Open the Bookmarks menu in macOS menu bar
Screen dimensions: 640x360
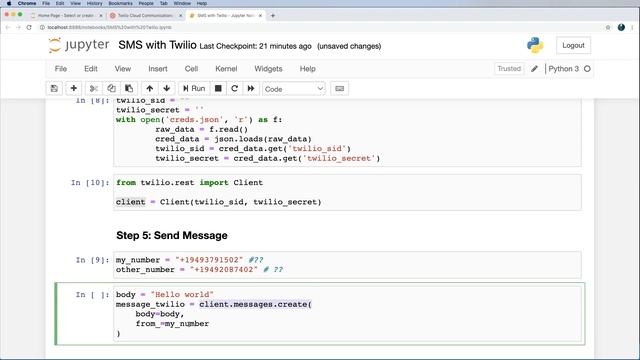pyautogui.click(x=120, y=3)
